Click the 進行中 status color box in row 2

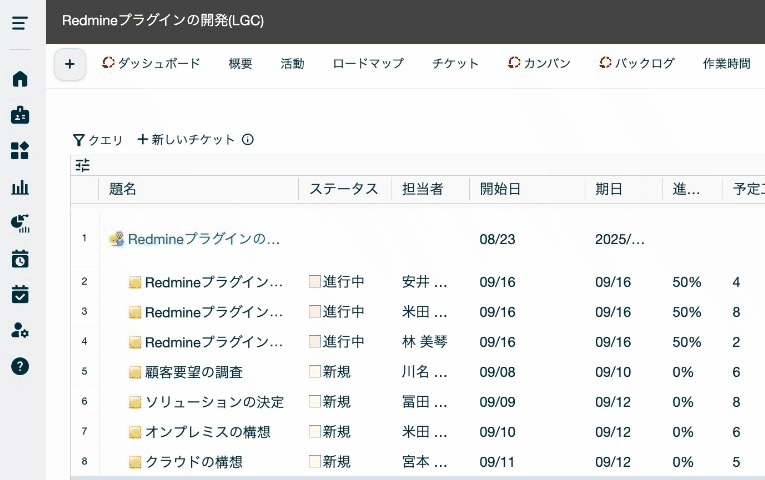coord(315,281)
